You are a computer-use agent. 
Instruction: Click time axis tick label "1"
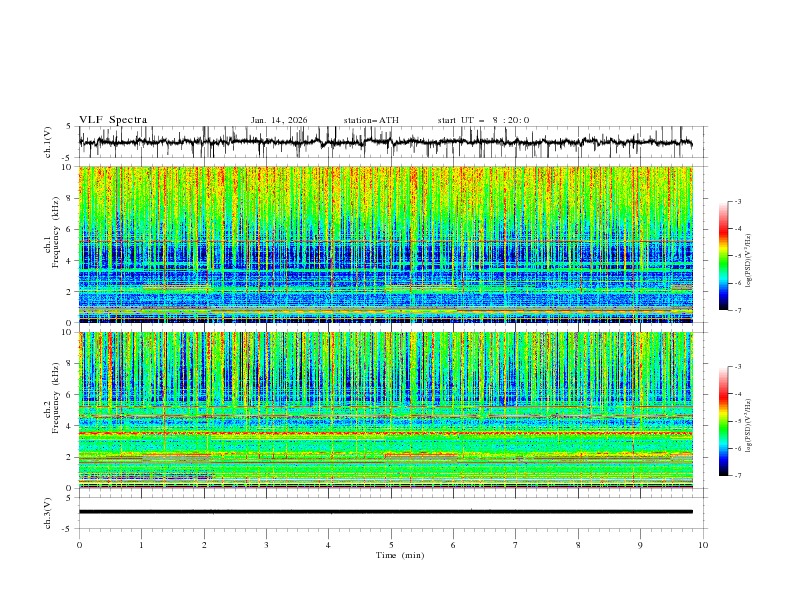coord(141,545)
